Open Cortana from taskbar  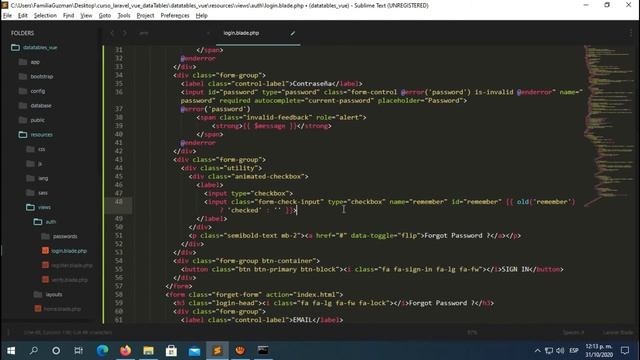pyautogui.click(x=56, y=350)
